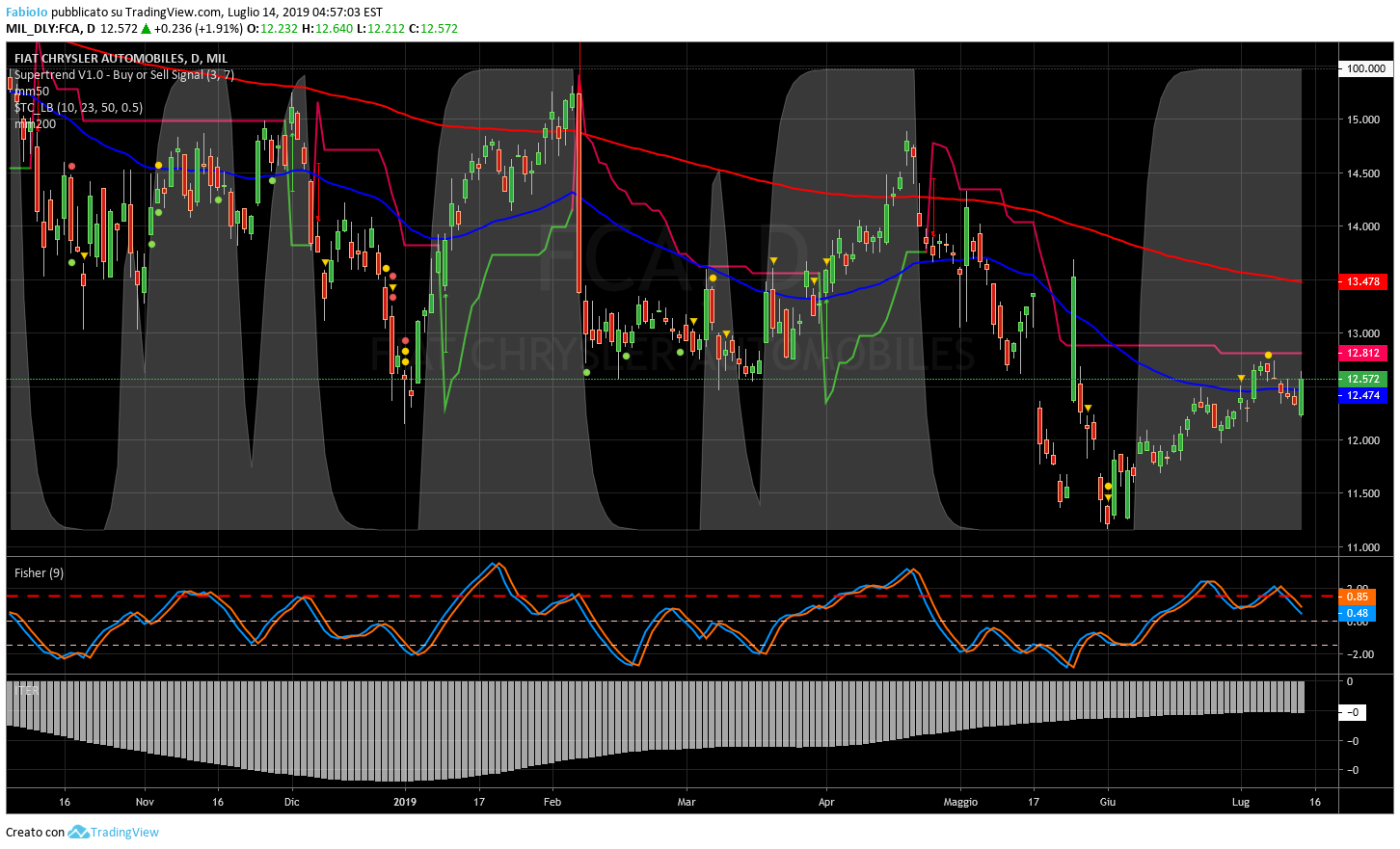Click the blue 12.474 price label
This screenshot has width=1400, height=849.
pyautogui.click(x=1362, y=396)
